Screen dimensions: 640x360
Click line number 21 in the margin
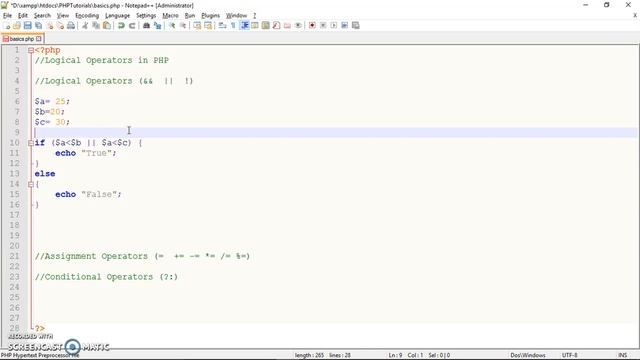tap(14, 256)
